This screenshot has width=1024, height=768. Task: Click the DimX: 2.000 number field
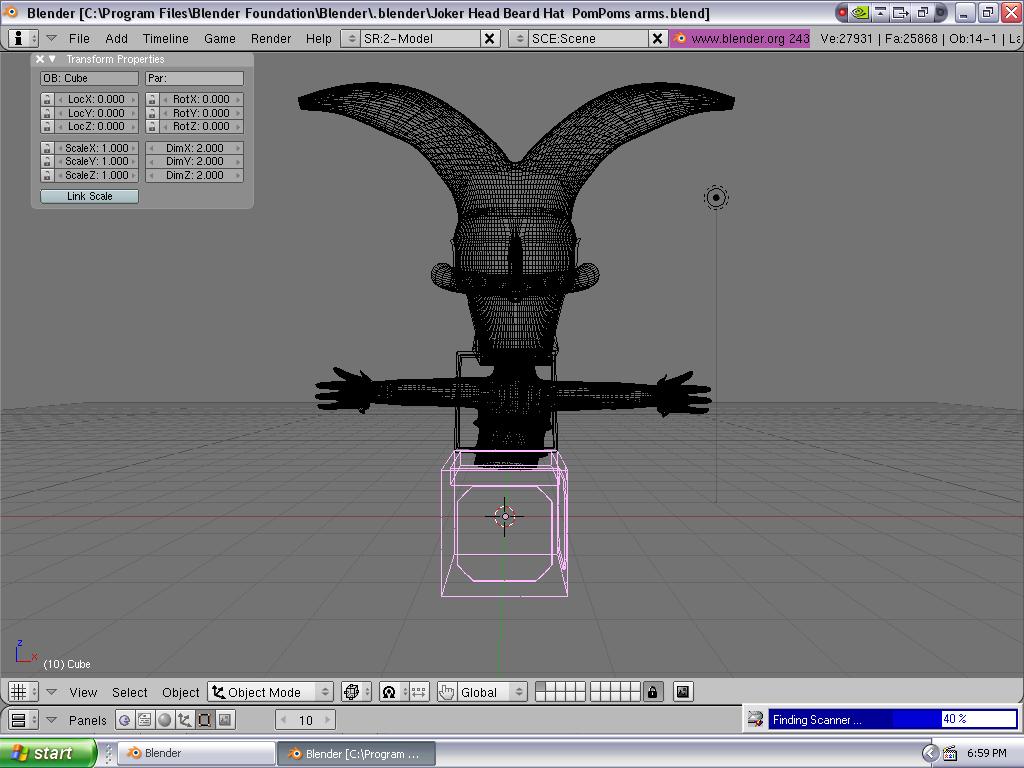(195, 148)
